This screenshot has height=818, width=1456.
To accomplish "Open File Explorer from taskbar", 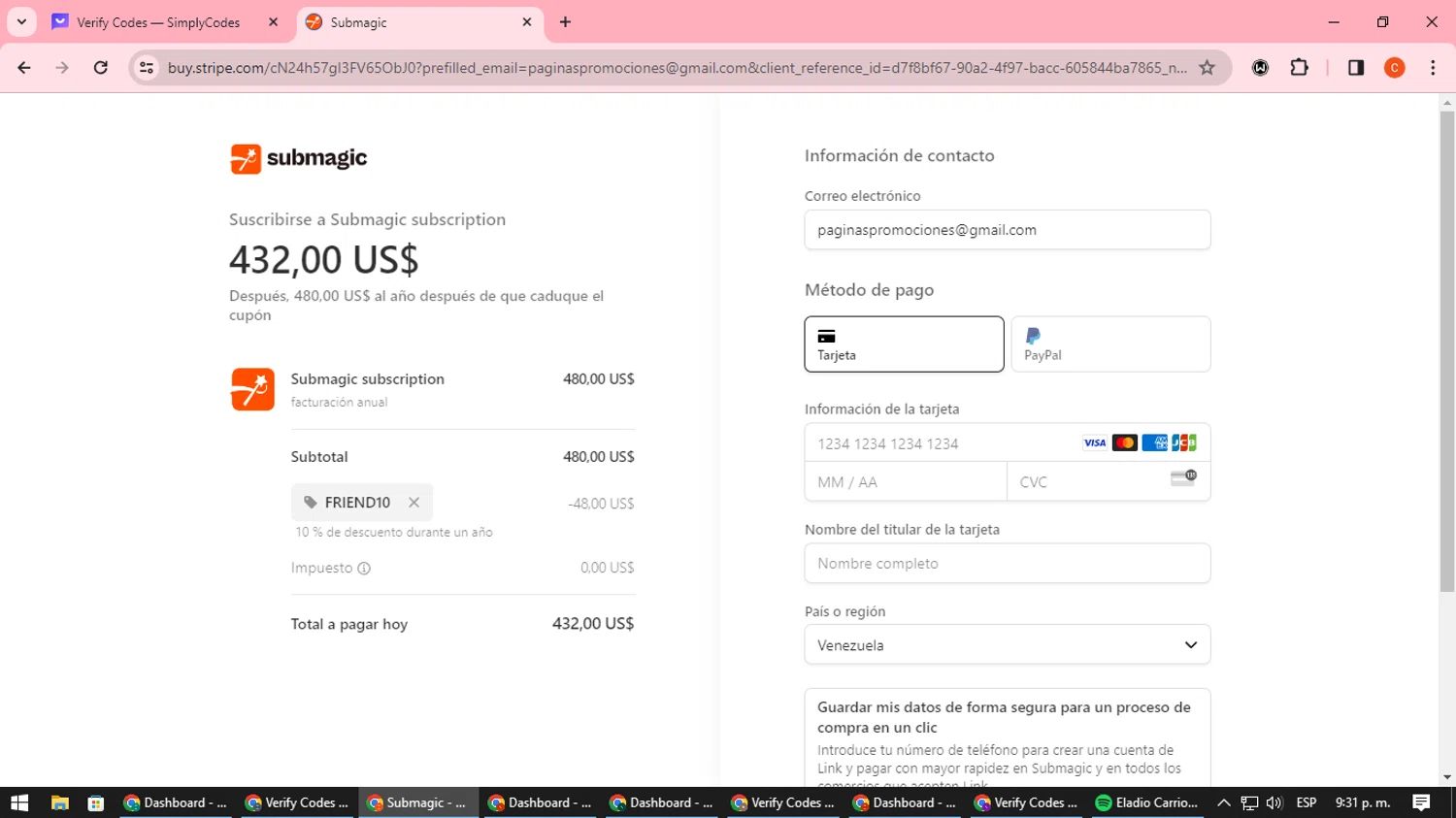I will click(x=59, y=802).
